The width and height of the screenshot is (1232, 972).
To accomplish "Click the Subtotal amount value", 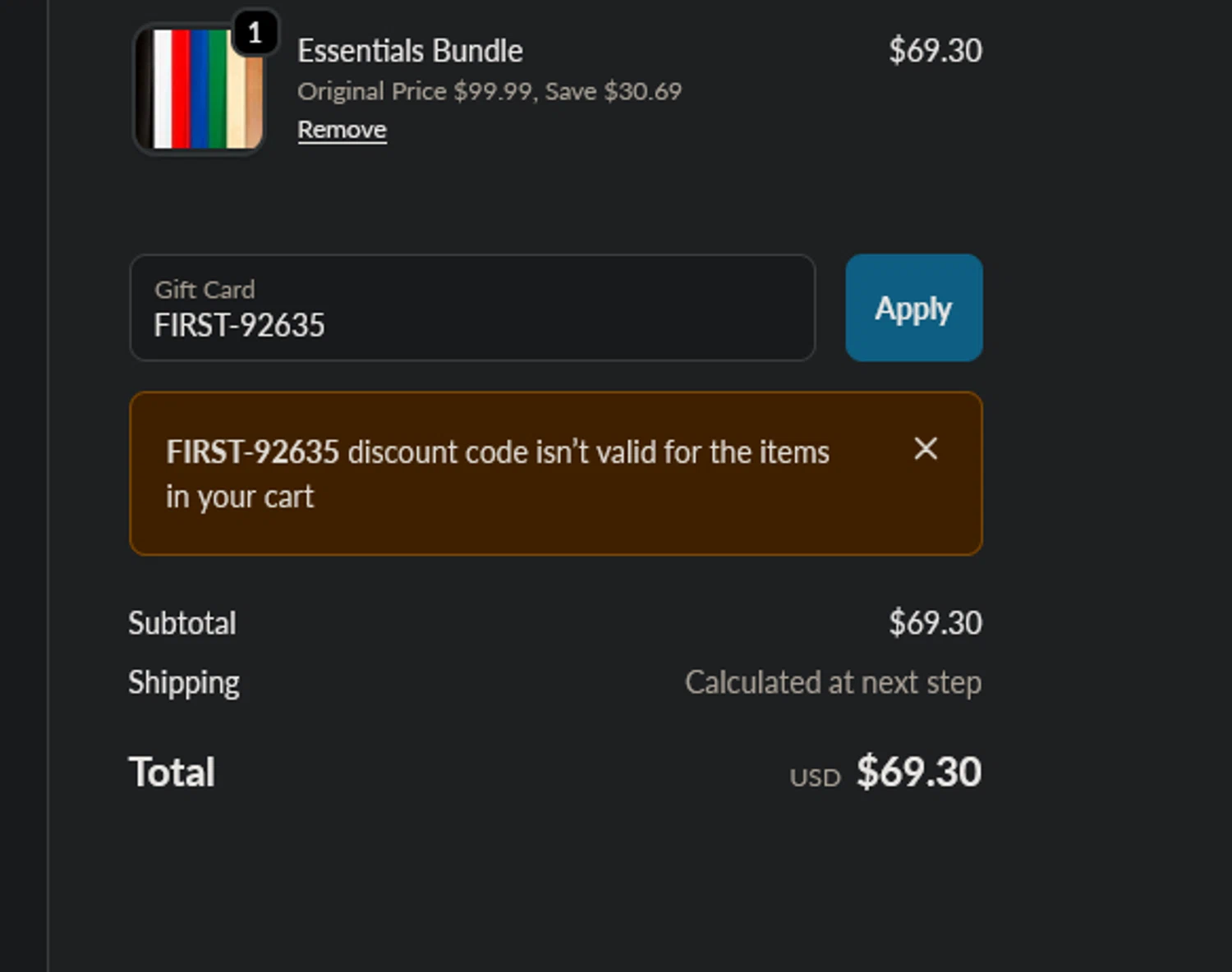I will pyautogui.click(x=935, y=623).
